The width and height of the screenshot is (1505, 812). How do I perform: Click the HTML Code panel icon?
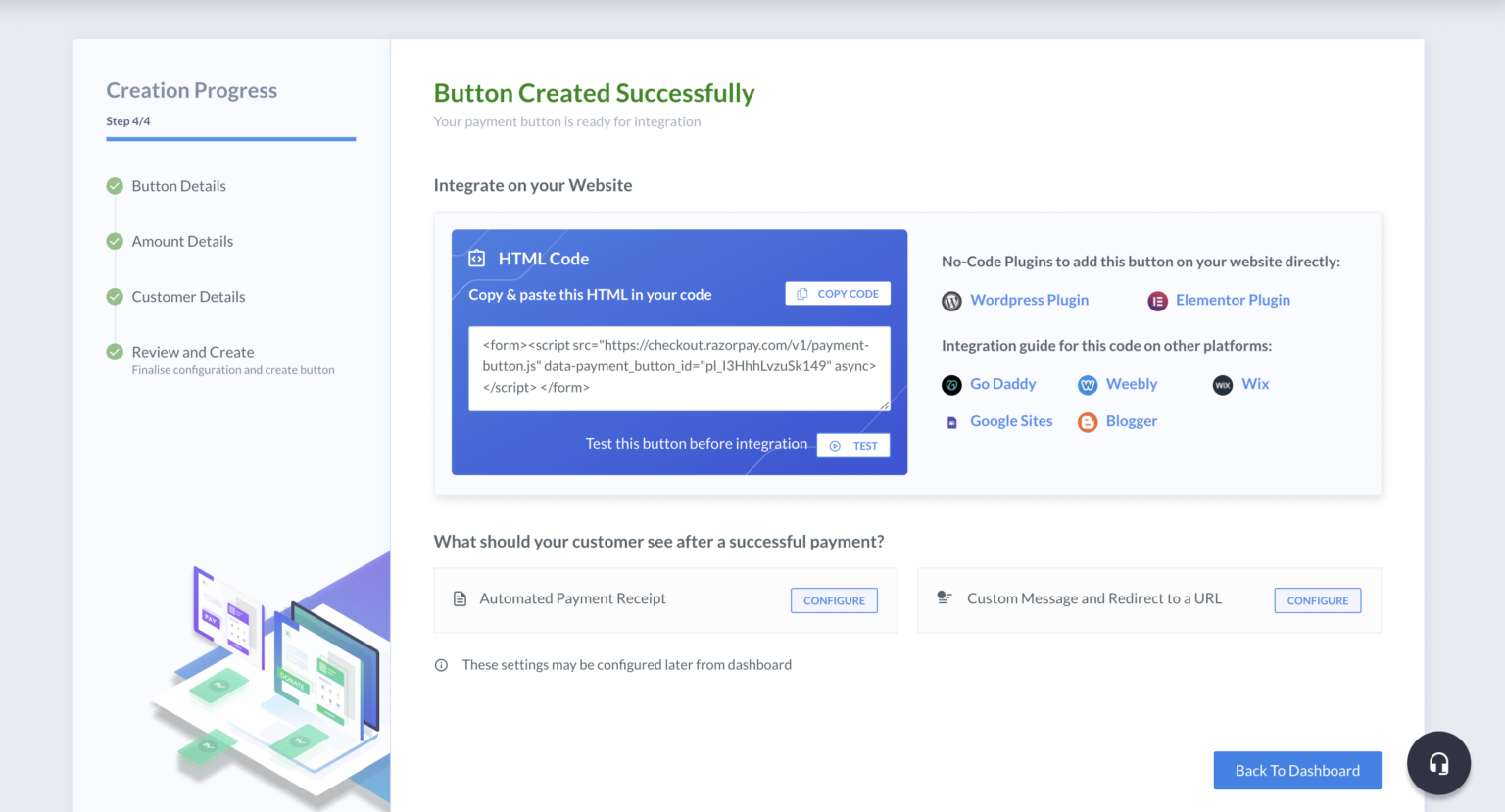pos(477,258)
